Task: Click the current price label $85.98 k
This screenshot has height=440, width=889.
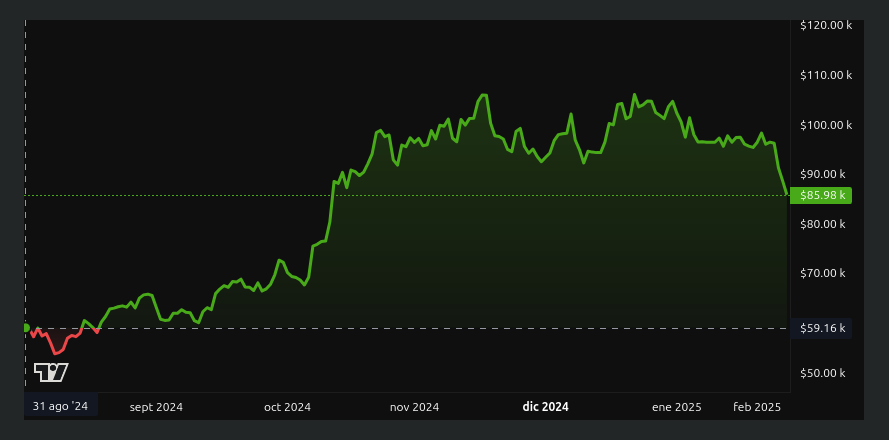Action: coord(821,195)
